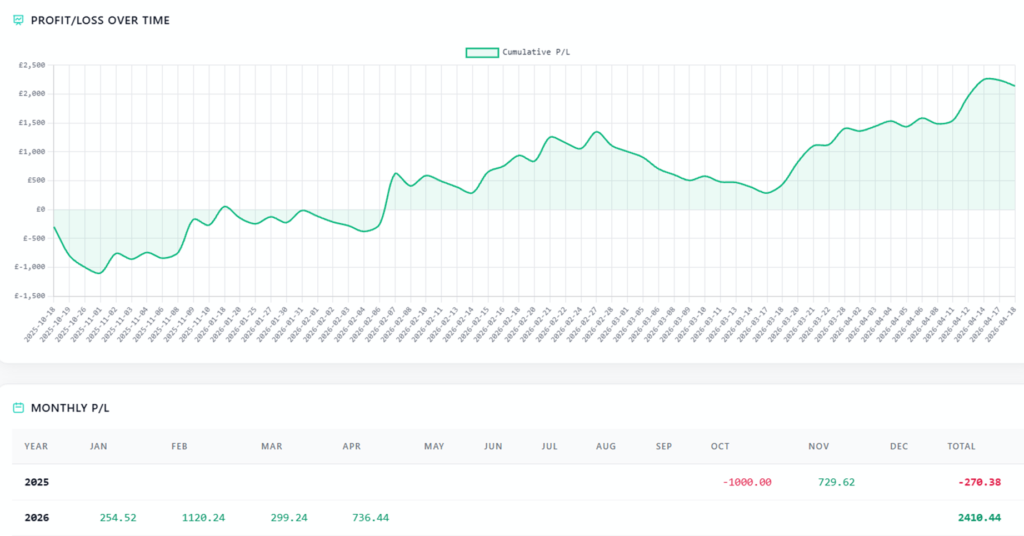Click the £2,500 y-axis label
The image size is (1024, 536).
(x=32, y=66)
